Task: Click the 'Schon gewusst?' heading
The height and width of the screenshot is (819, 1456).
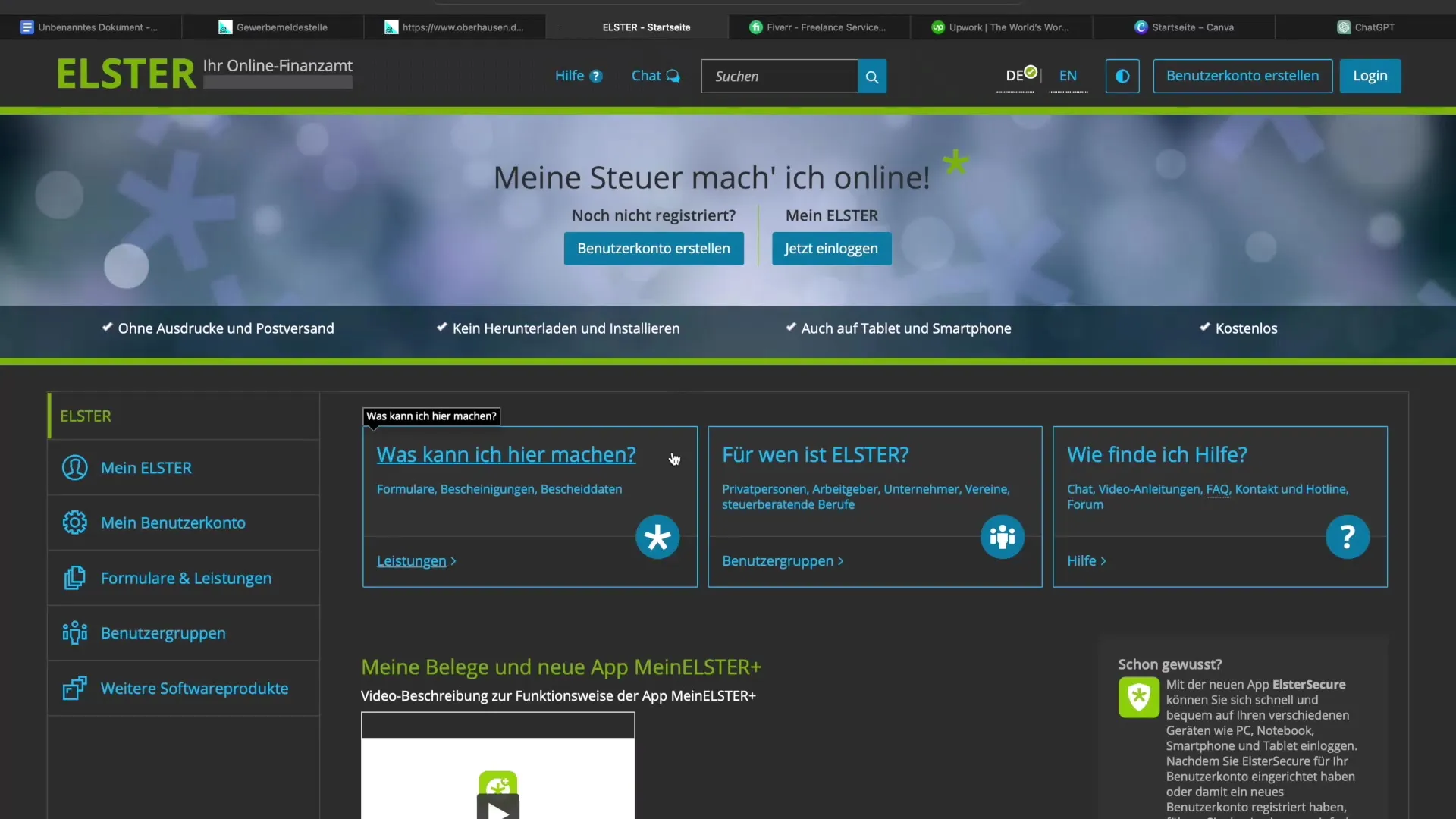Action: [x=1169, y=664]
